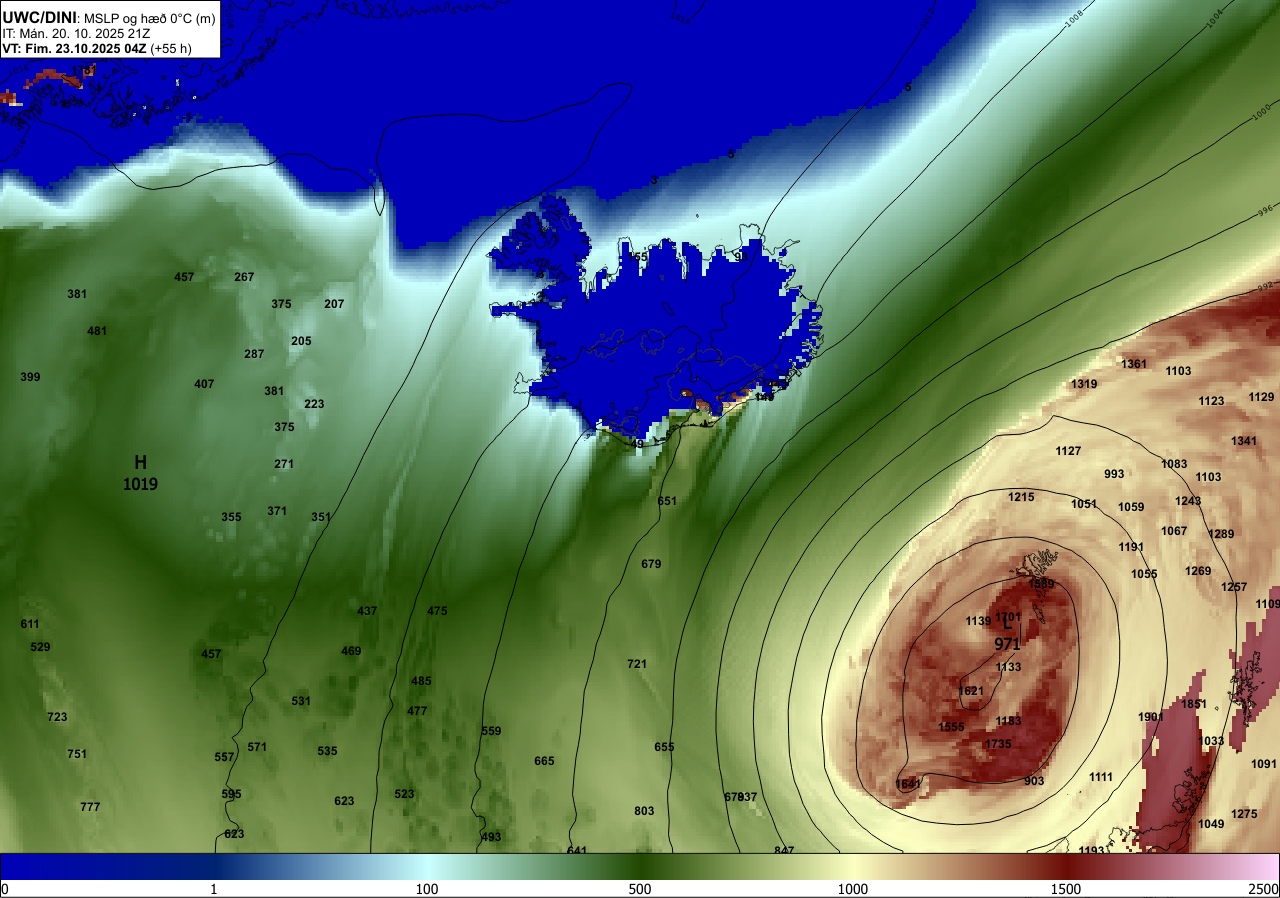
Task: Click the 1500 label on the colour scale
Action: pos(1066,889)
